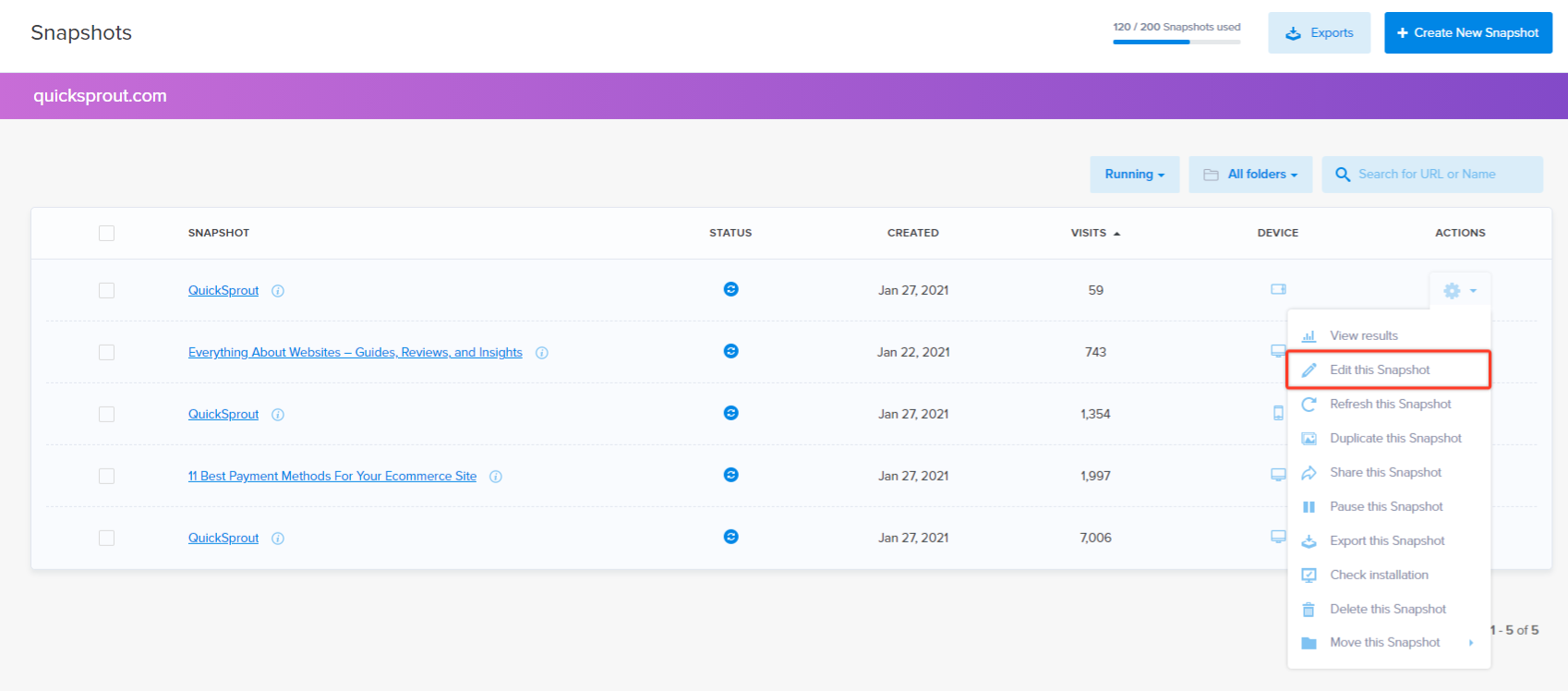The width and height of the screenshot is (1568, 691).
Task: Click the share arrow icon in the menu
Action: pyautogui.click(x=1309, y=473)
